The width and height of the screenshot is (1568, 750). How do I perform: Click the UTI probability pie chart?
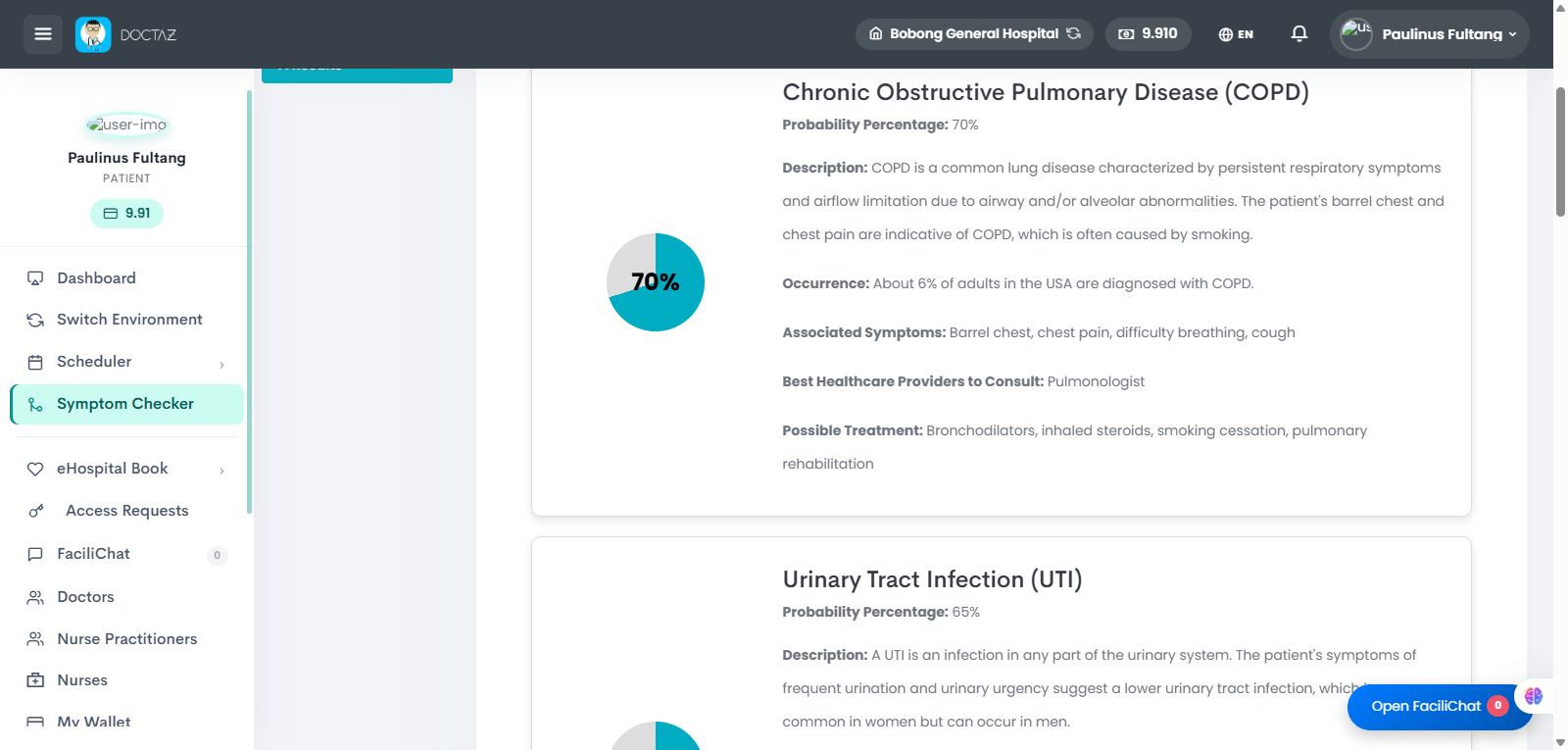tap(656, 735)
